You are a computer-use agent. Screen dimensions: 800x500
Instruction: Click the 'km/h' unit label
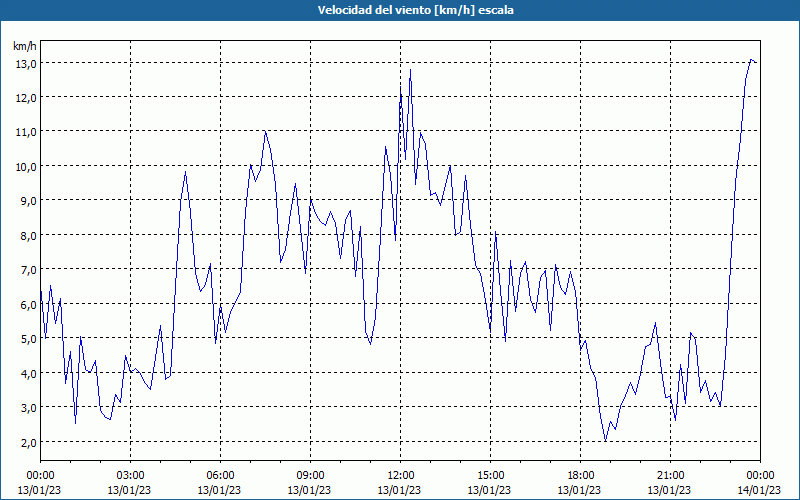point(24,46)
